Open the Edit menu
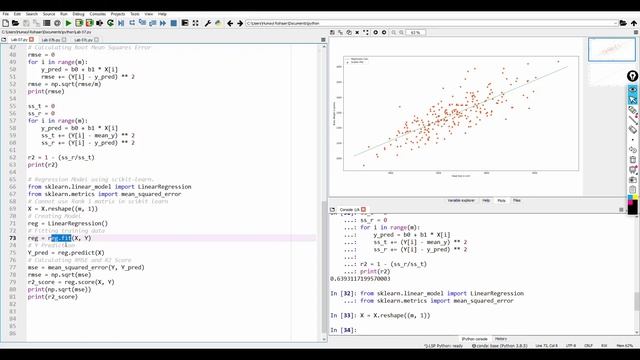Viewport: 640px width, 360px height. coord(17,14)
